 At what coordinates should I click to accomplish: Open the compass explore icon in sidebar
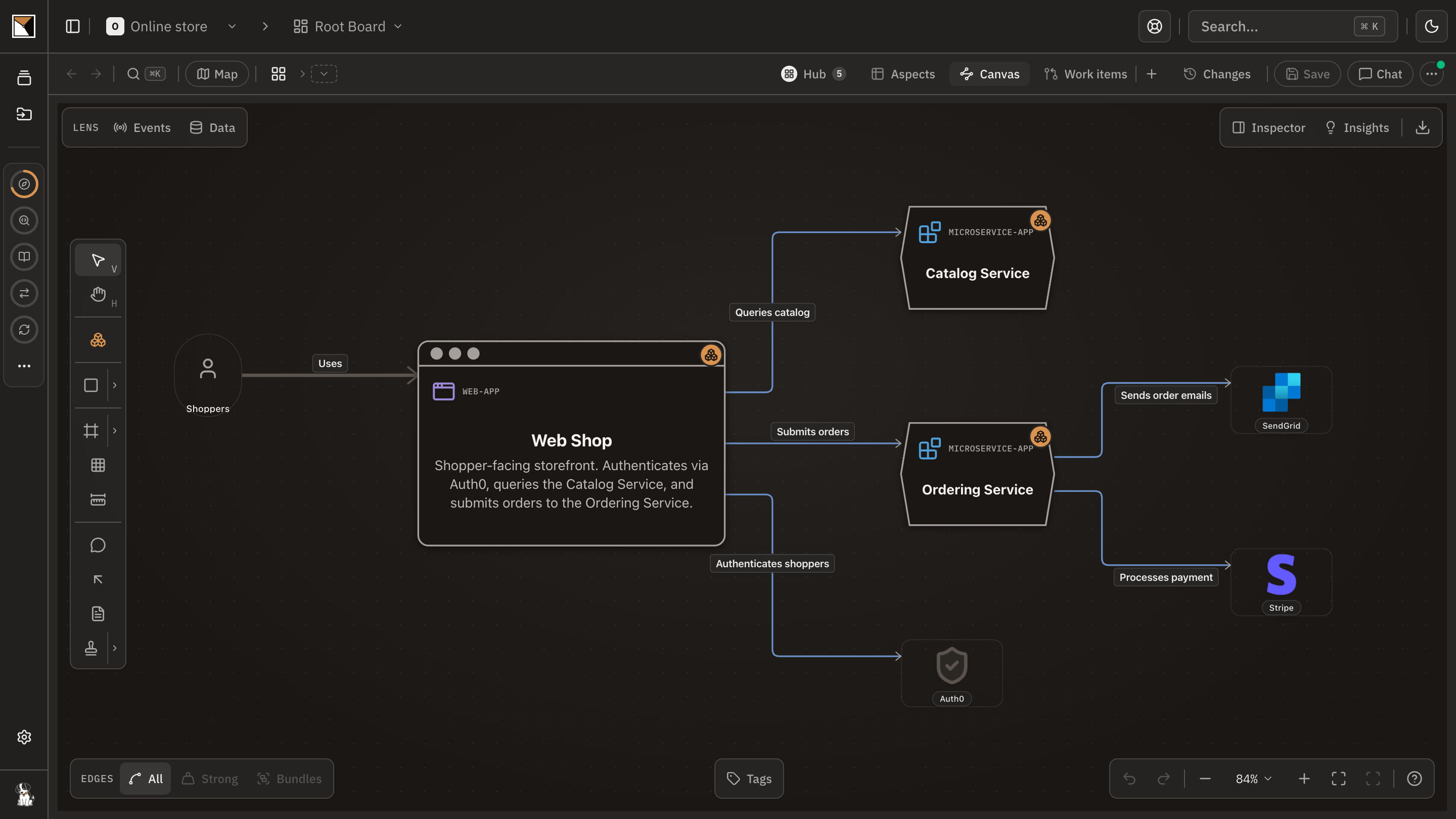click(x=24, y=184)
